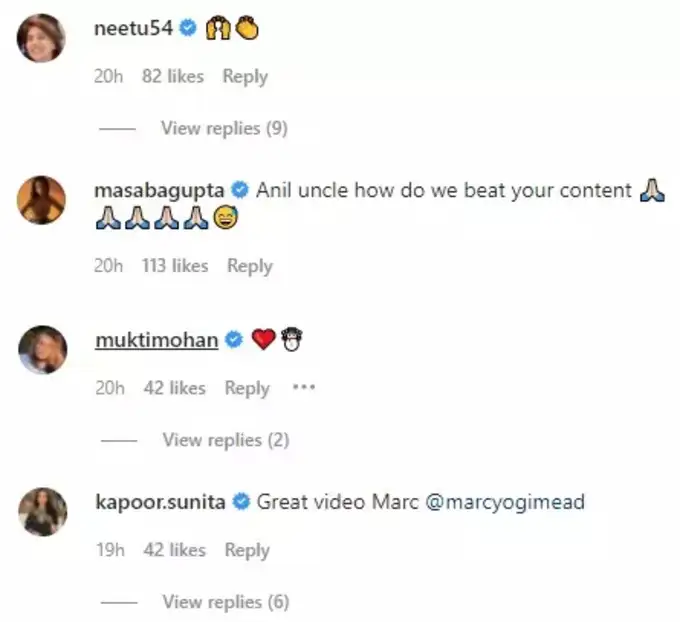Reply to neetu54's comment
This screenshot has width=680, height=622.
(245, 76)
